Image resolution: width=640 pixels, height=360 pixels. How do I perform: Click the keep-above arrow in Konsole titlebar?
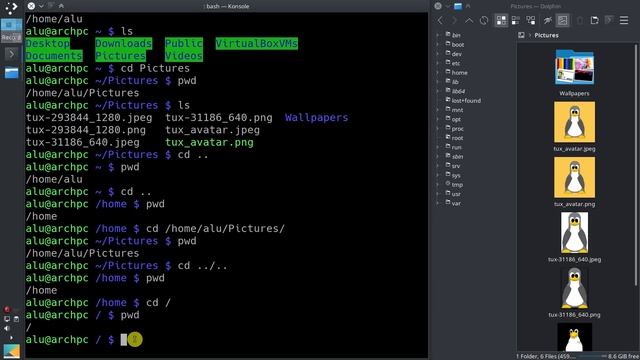[61, 6]
